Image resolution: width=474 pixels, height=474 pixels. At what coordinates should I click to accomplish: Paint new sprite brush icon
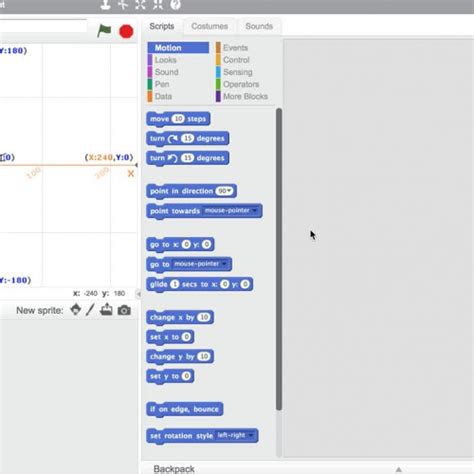[90, 310]
